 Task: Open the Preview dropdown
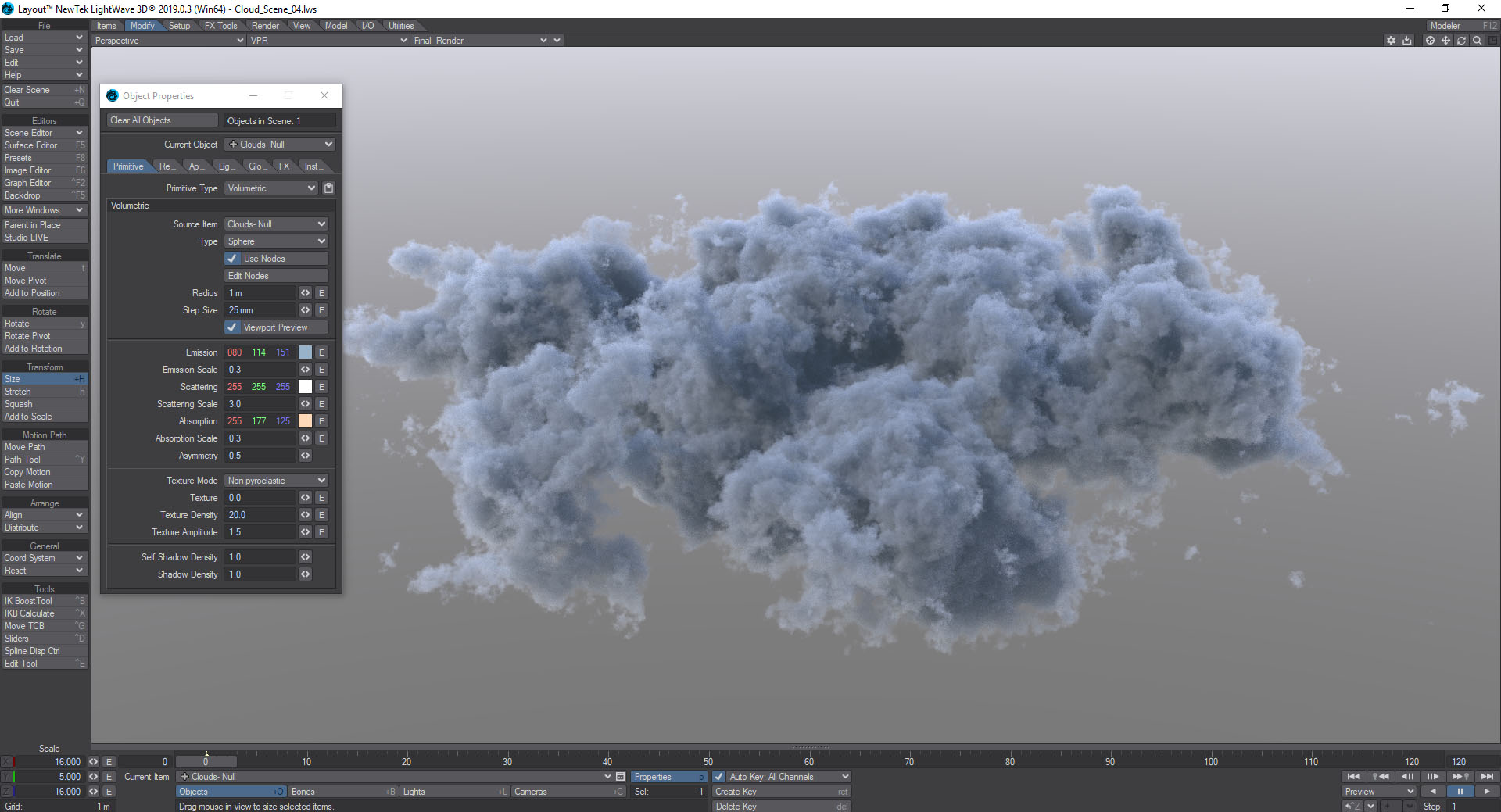(x=1379, y=792)
